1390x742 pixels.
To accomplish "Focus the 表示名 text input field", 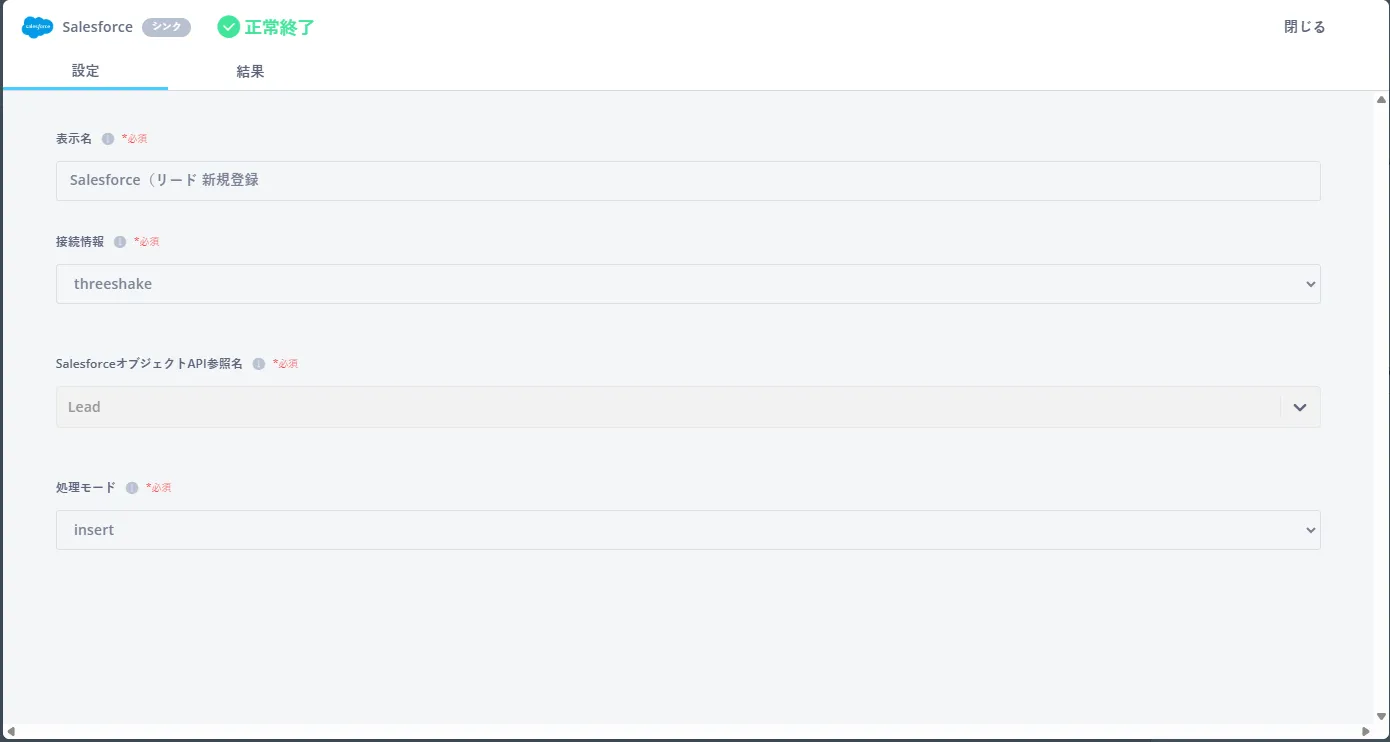I will coord(688,181).
